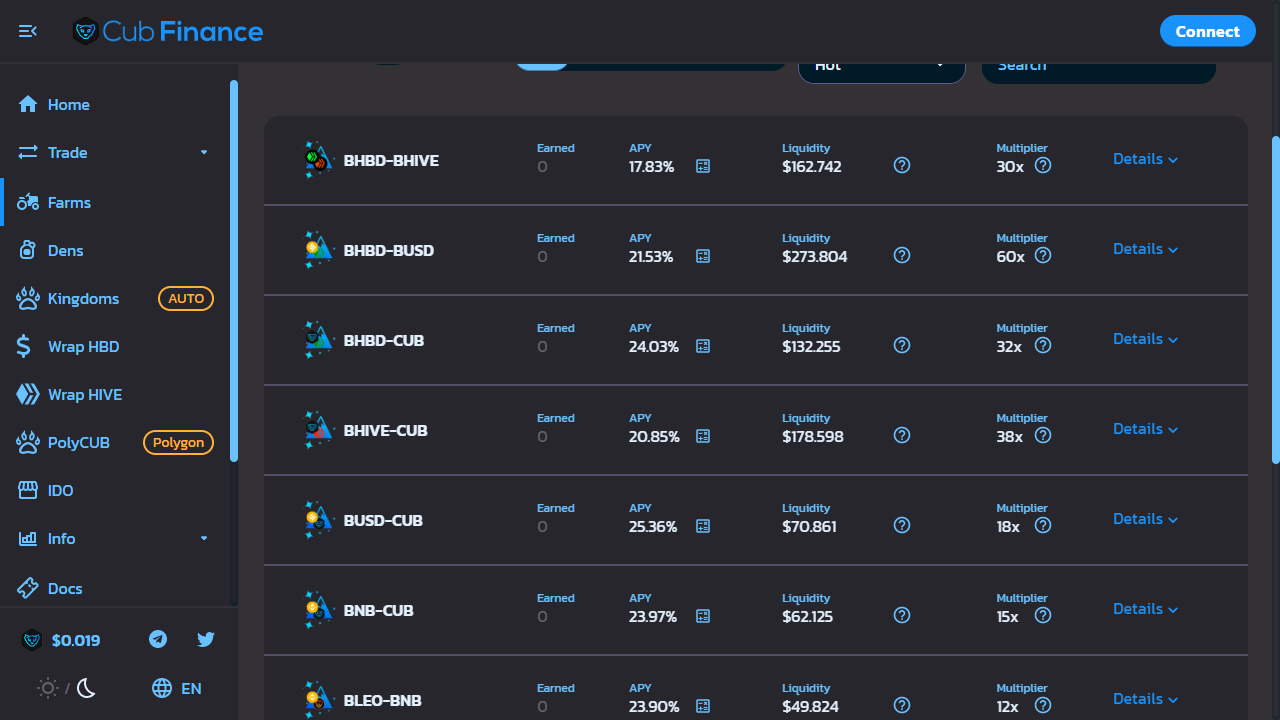Show liquidity help for BNB-CUB
Screen dimensions: 1280x720
coord(902,615)
